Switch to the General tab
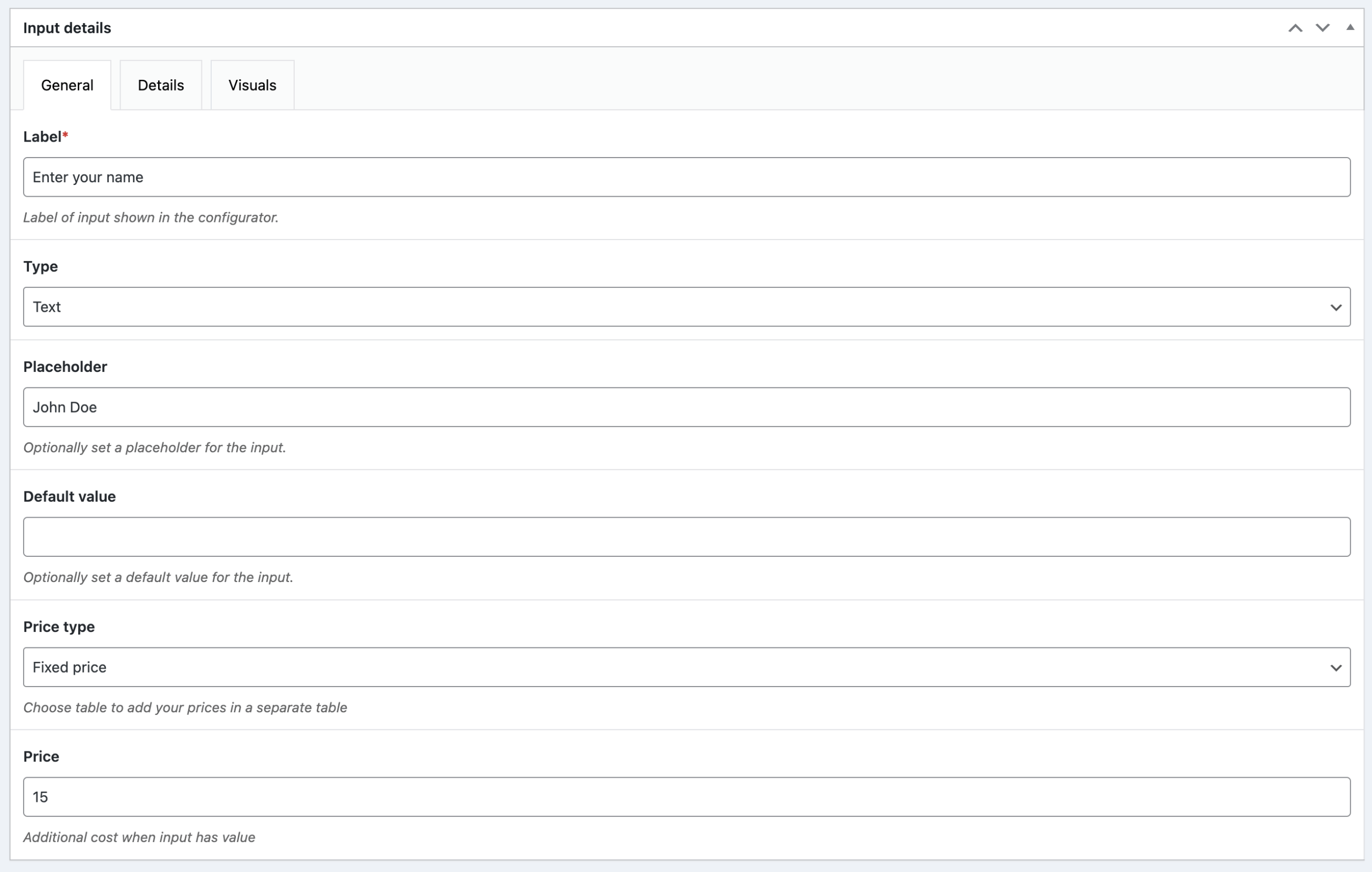The width and height of the screenshot is (1372, 872). (x=67, y=86)
